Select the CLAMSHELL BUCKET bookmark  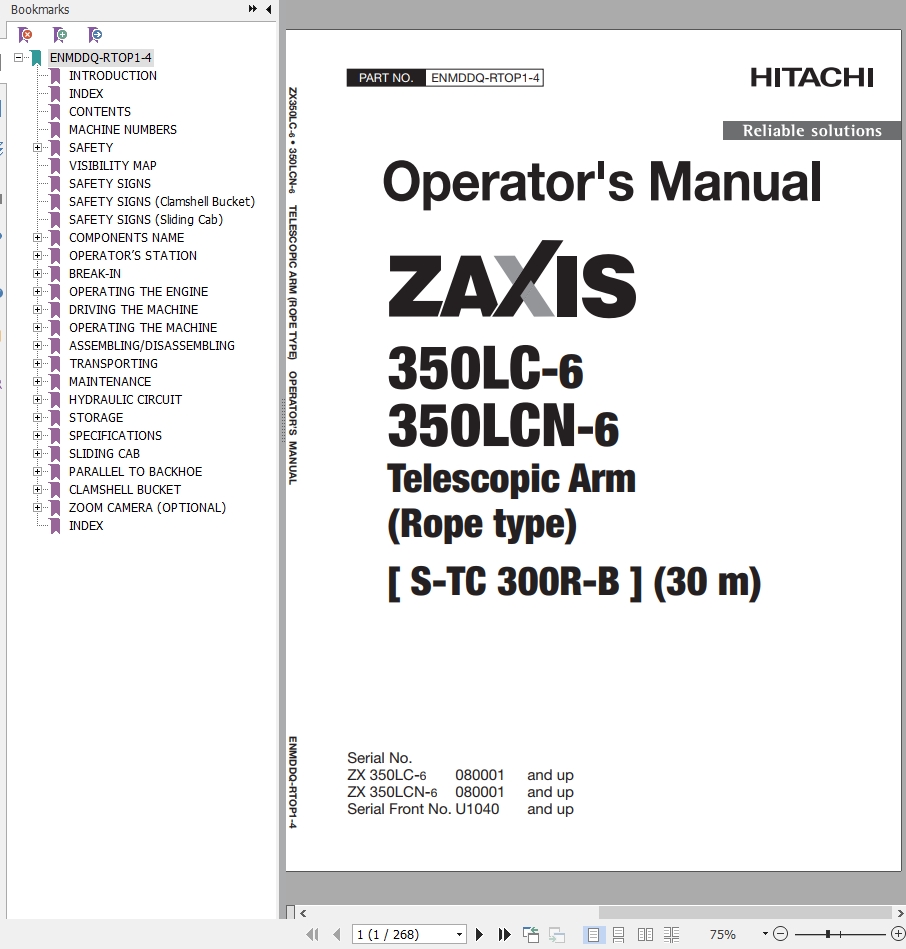(125, 490)
